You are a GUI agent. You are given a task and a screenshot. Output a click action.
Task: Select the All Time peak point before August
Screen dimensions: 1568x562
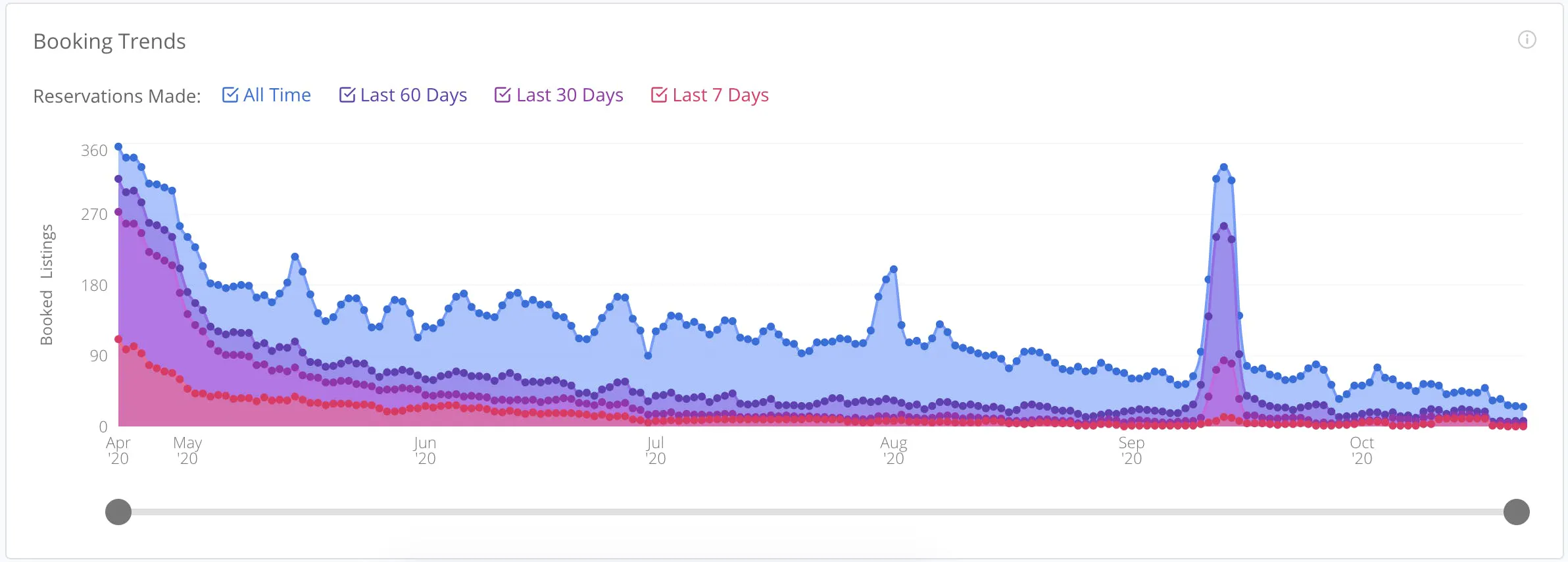(x=893, y=269)
